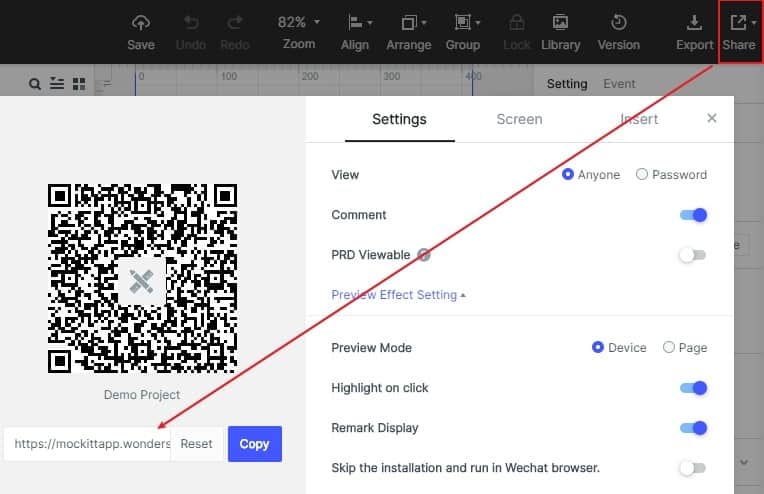Viewport: 764px width, 494px height.
Task: Click the Share icon
Action: 738,22
